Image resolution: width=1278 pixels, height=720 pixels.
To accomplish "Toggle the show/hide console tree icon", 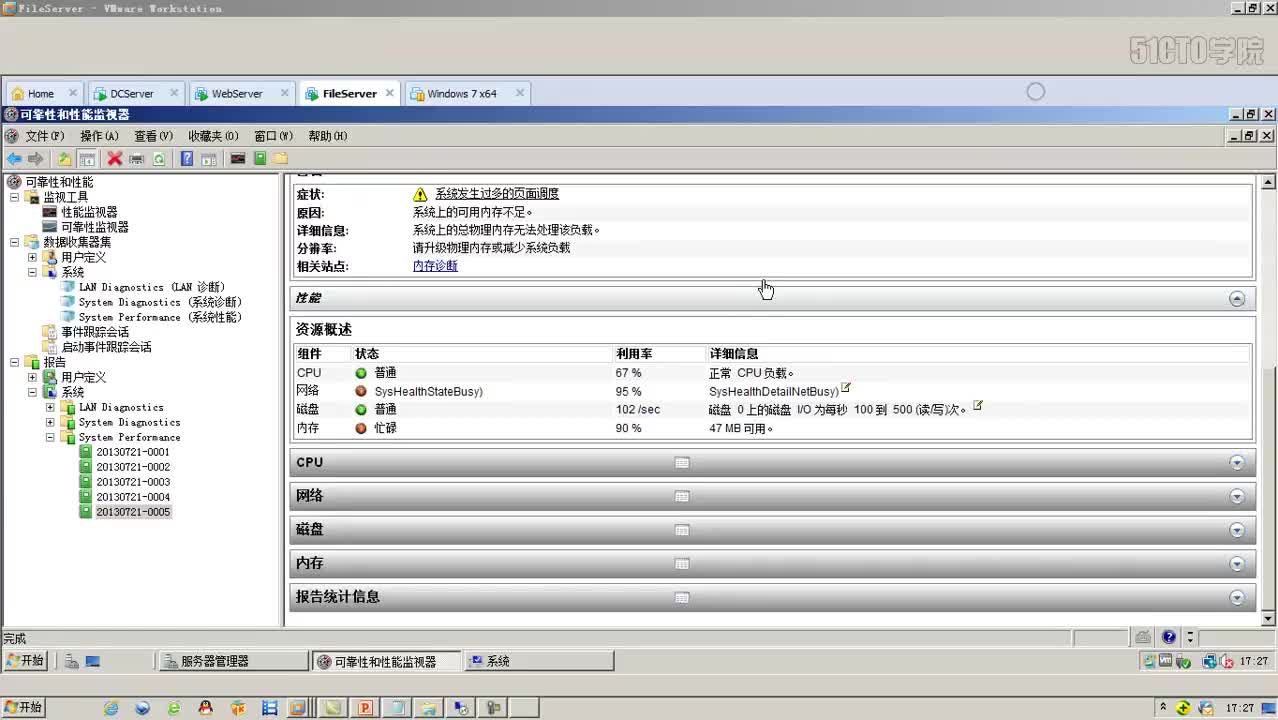I will point(87,159).
